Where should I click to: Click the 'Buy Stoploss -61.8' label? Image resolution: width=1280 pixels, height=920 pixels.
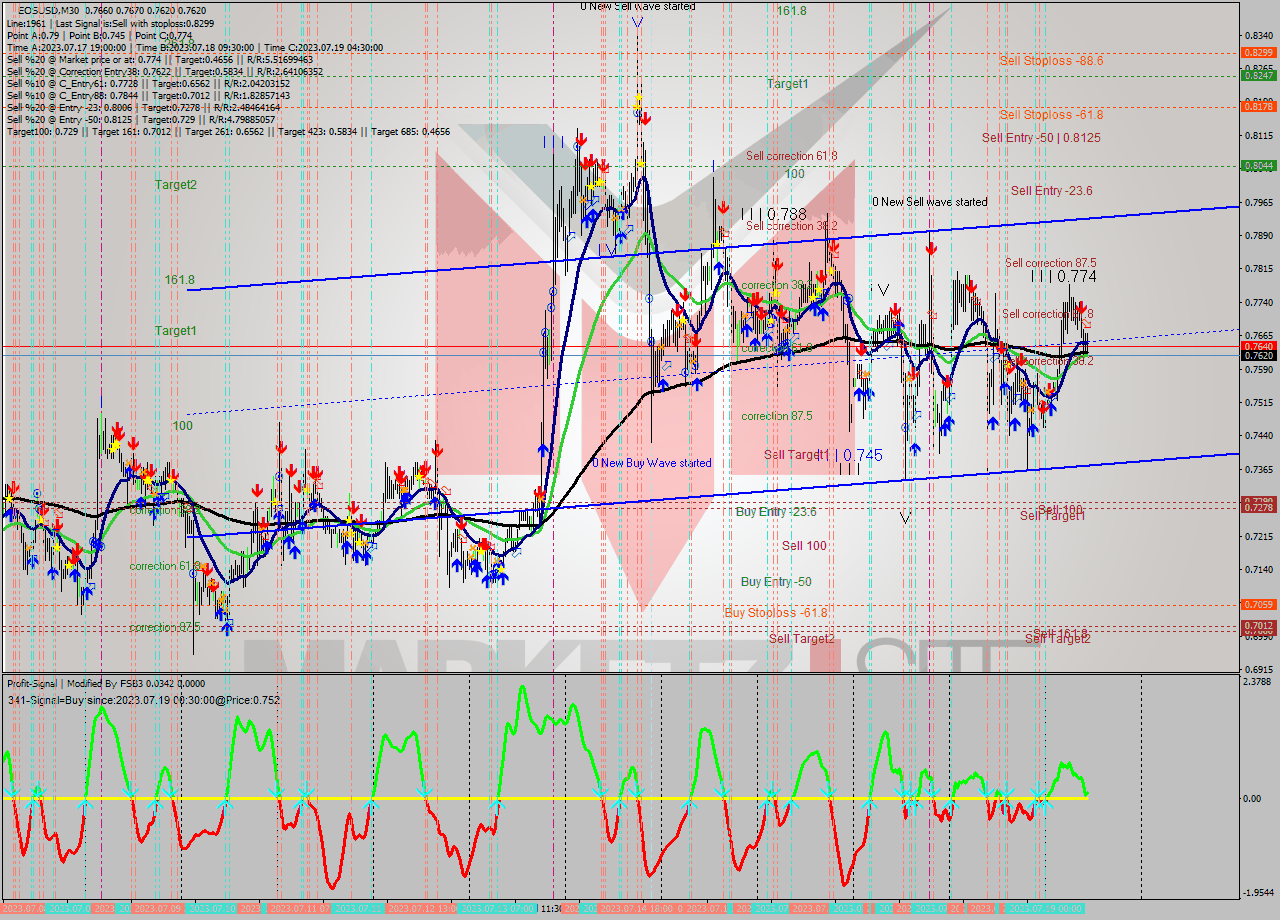click(x=776, y=612)
